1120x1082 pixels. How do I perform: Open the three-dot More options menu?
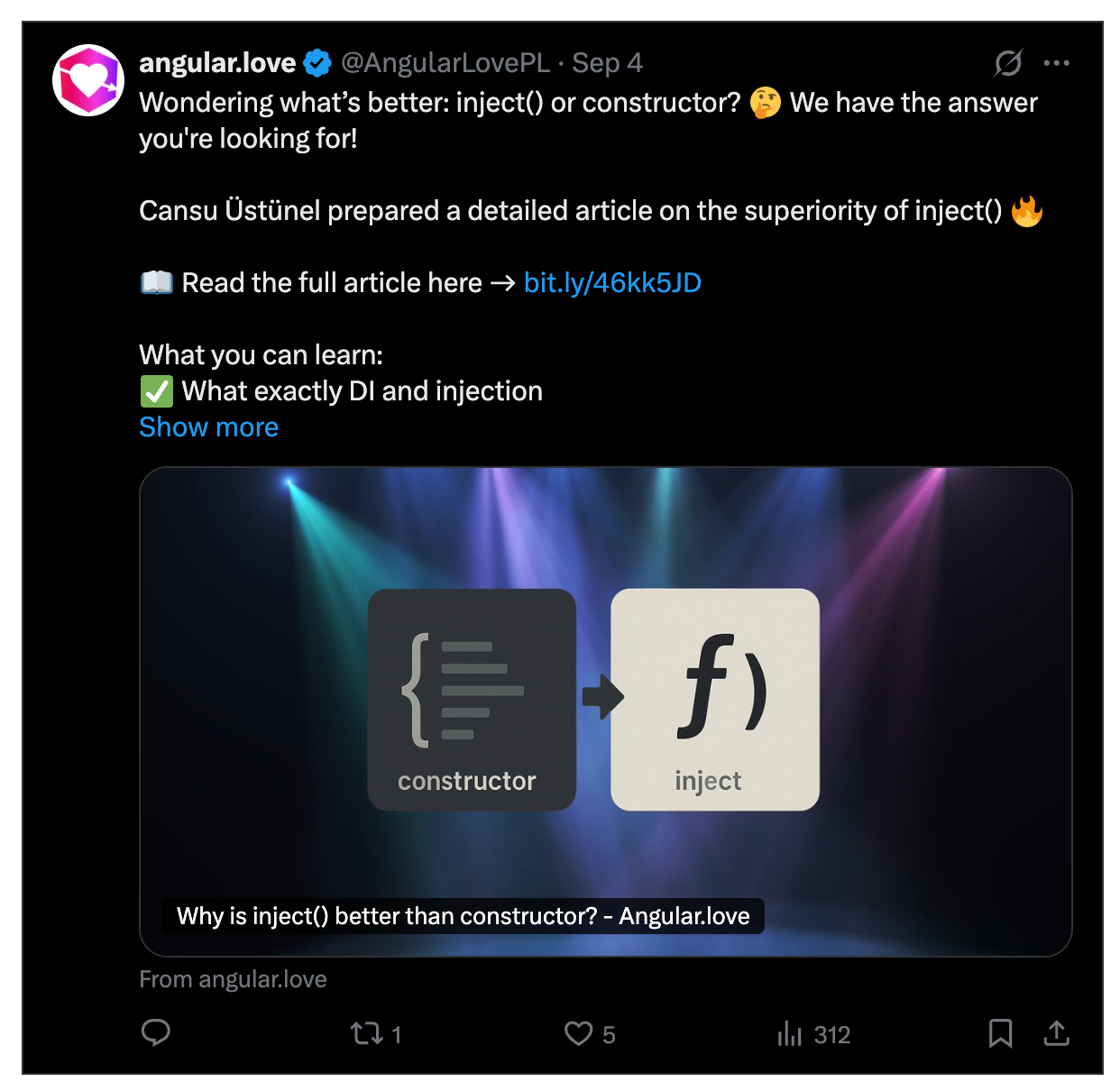click(x=1056, y=63)
